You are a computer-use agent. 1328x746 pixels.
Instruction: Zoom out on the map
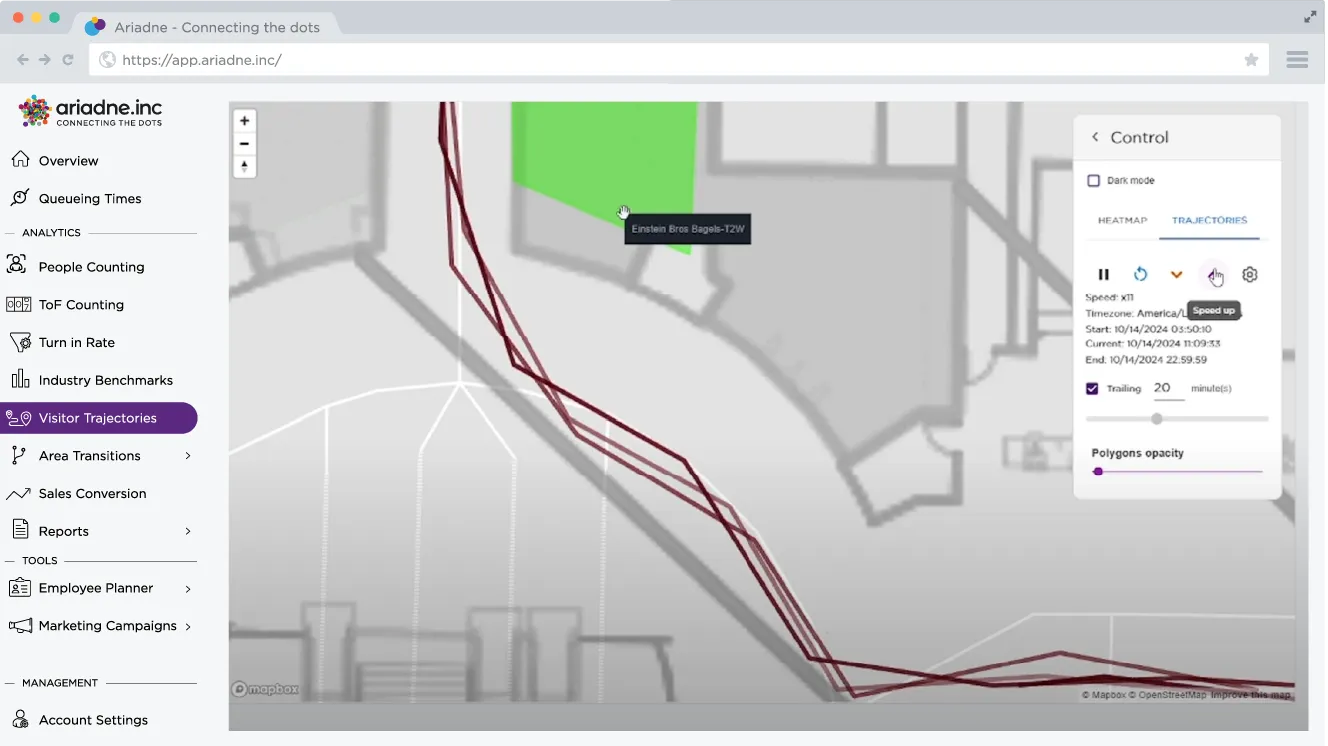[x=244, y=144]
